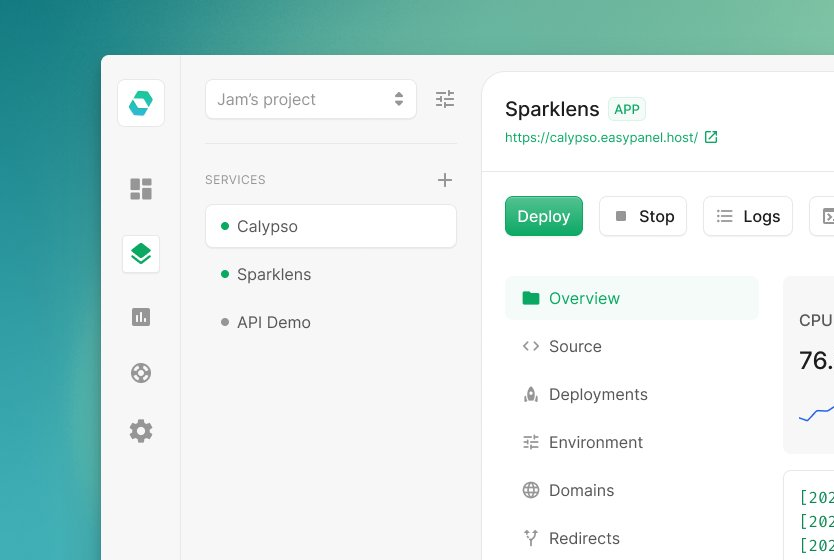The width and height of the screenshot is (834, 560).
Task: Click the Stop button
Action: 643,216
